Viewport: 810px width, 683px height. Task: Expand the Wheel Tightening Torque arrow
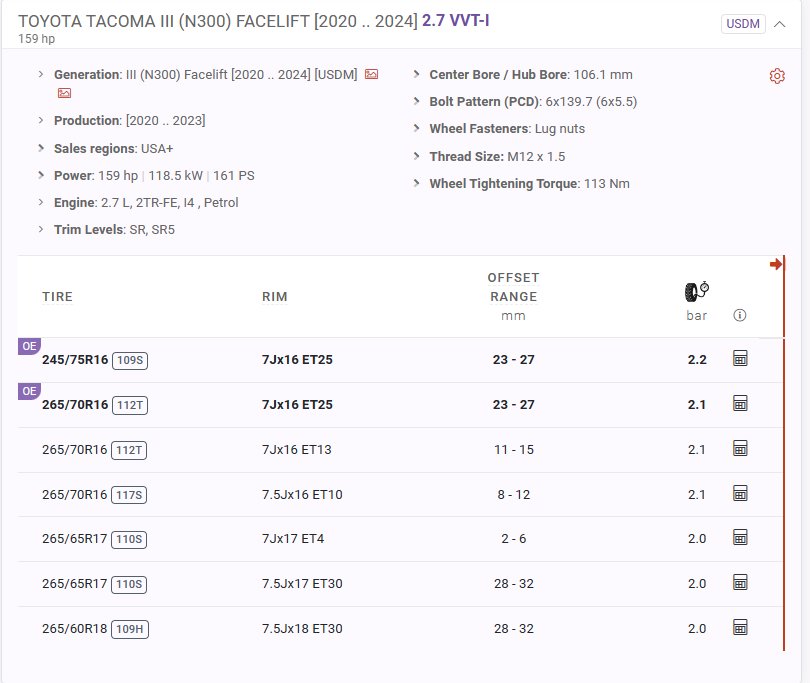tap(416, 183)
